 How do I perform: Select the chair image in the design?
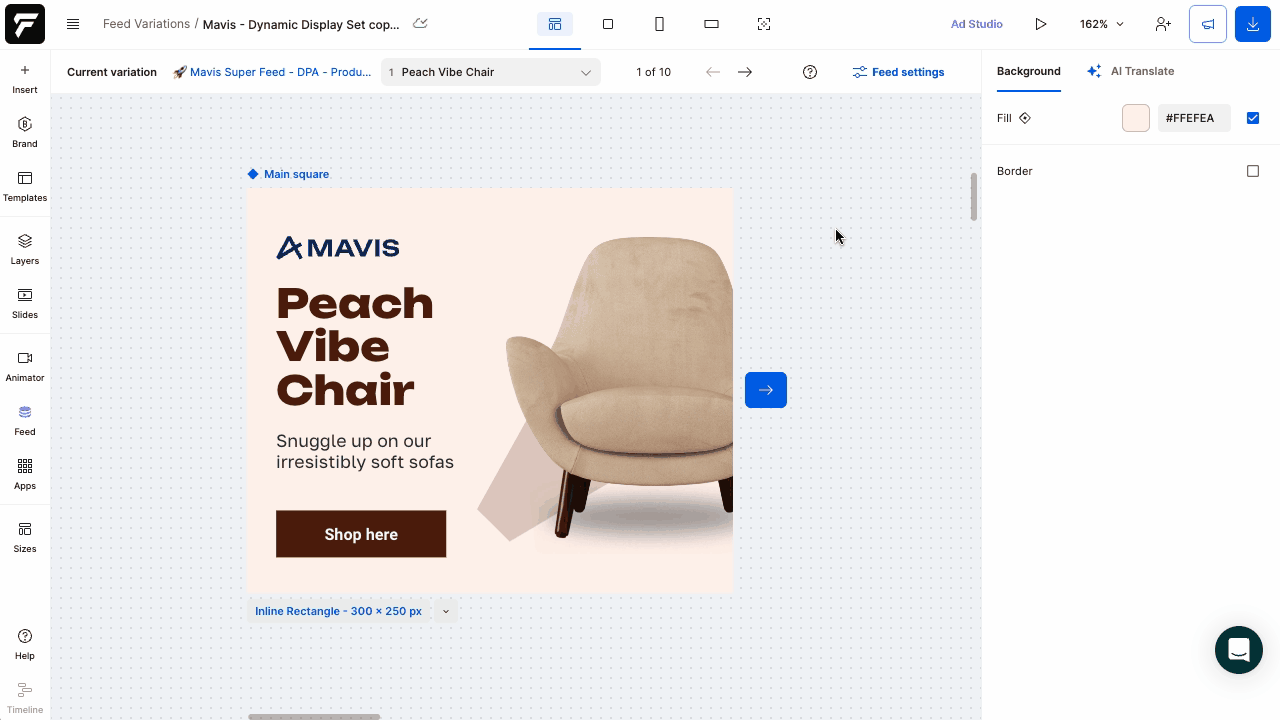pyautogui.click(x=619, y=388)
